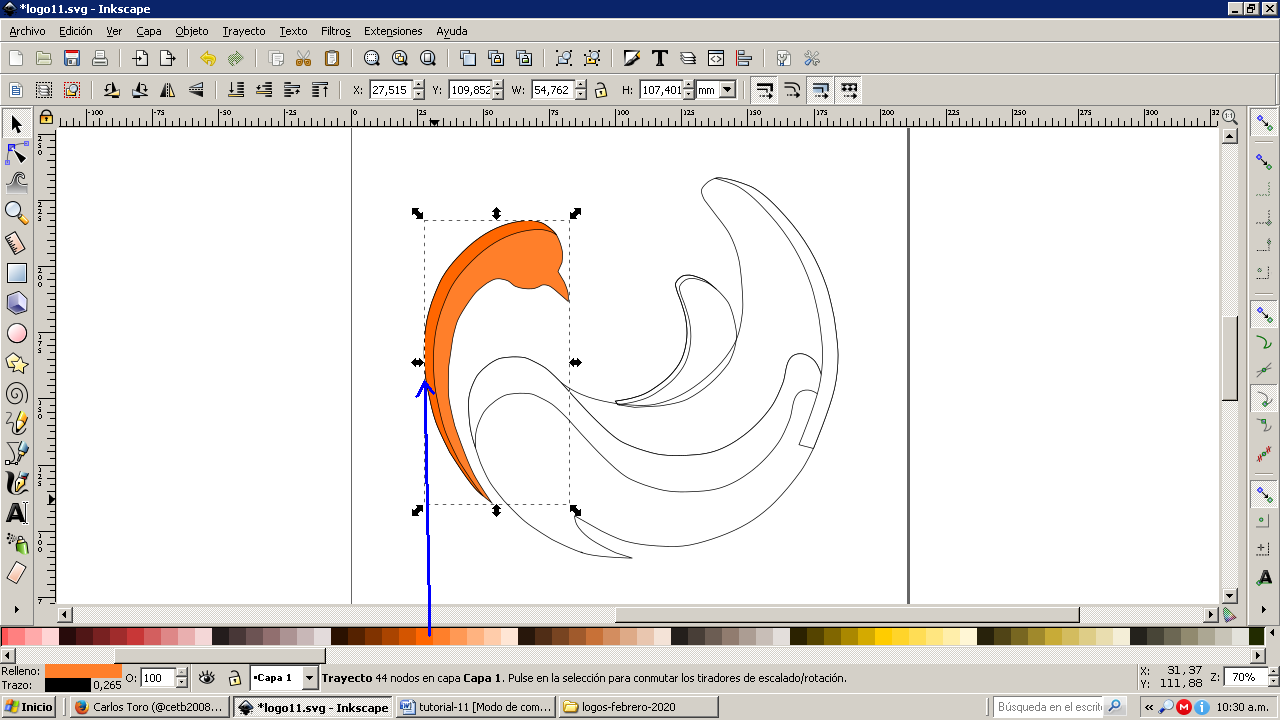The image size is (1280, 720).
Task: Toggle move gradients with objects
Action: click(x=820, y=90)
